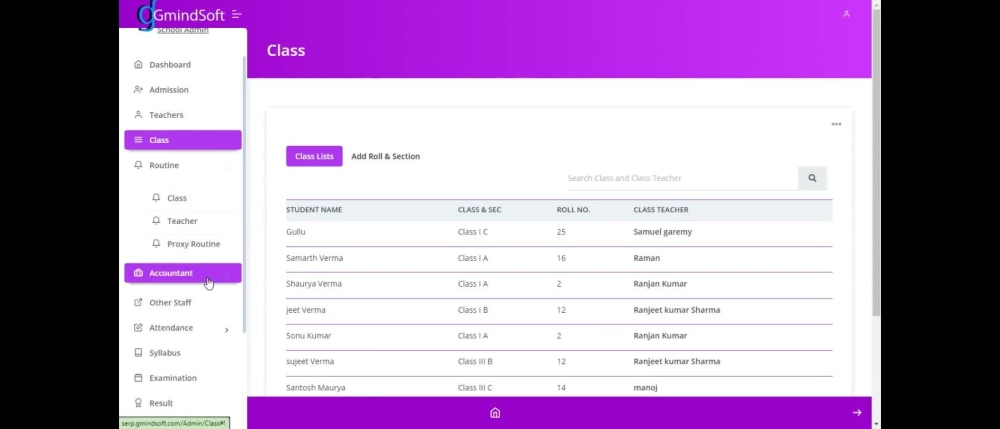Click Class I C cell in Gullu row
Image resolution: width=1000 pixels, height=429 pixels.
(x=473, y=232)
